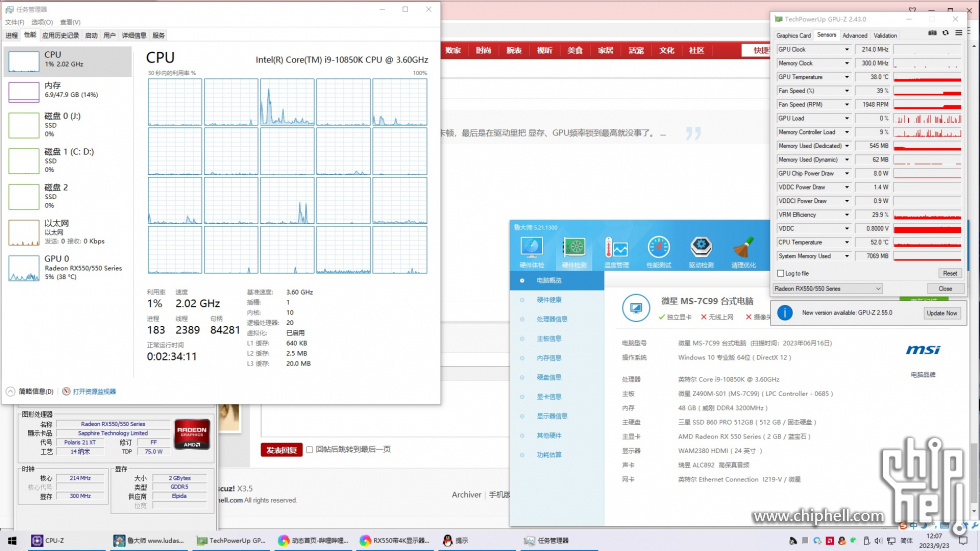Open GPU-Z hamburger menu icon
This screenshot has width=980, height=551.
(x=958, y=33)
